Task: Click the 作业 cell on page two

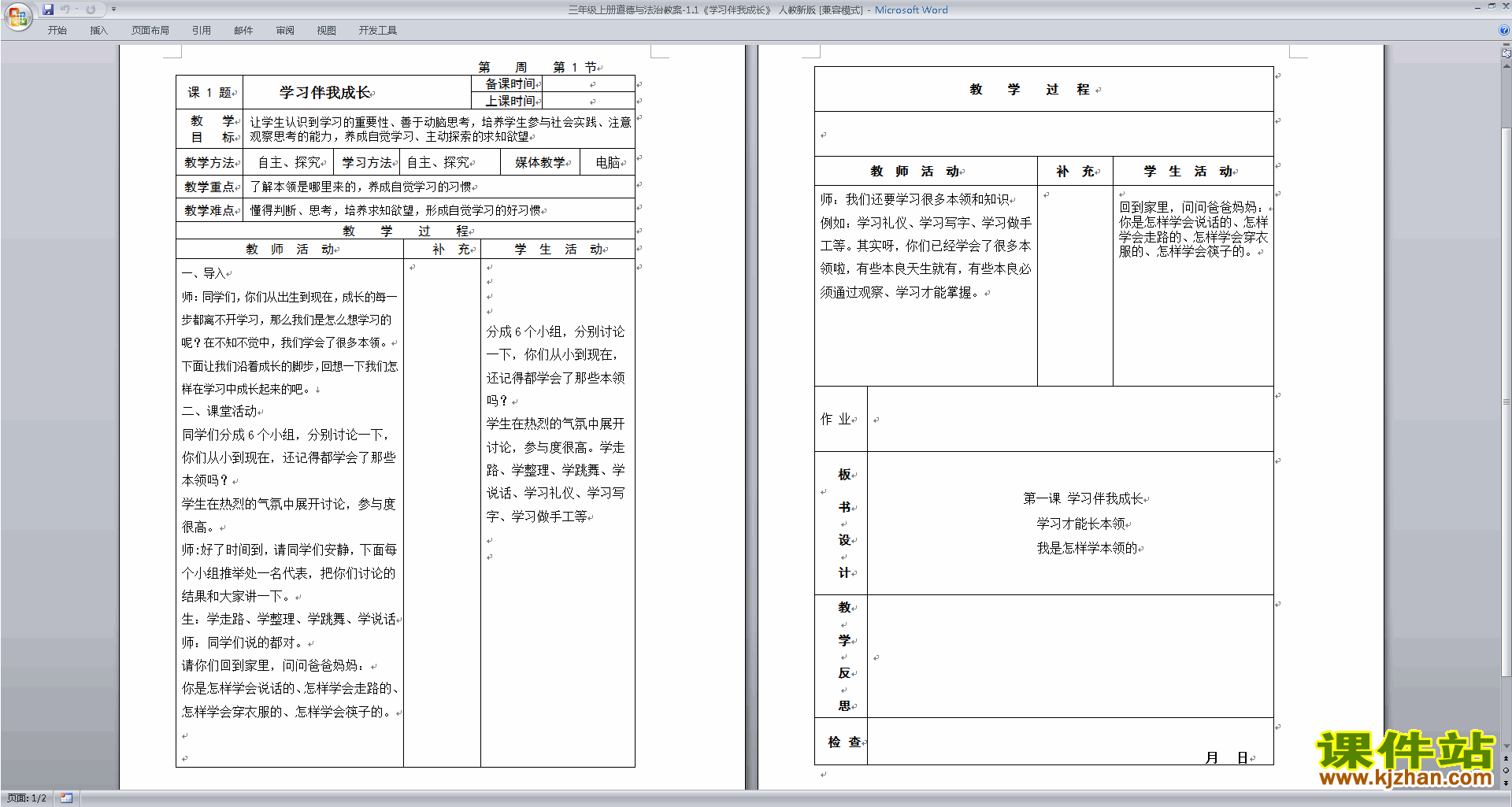Action: 840,419
